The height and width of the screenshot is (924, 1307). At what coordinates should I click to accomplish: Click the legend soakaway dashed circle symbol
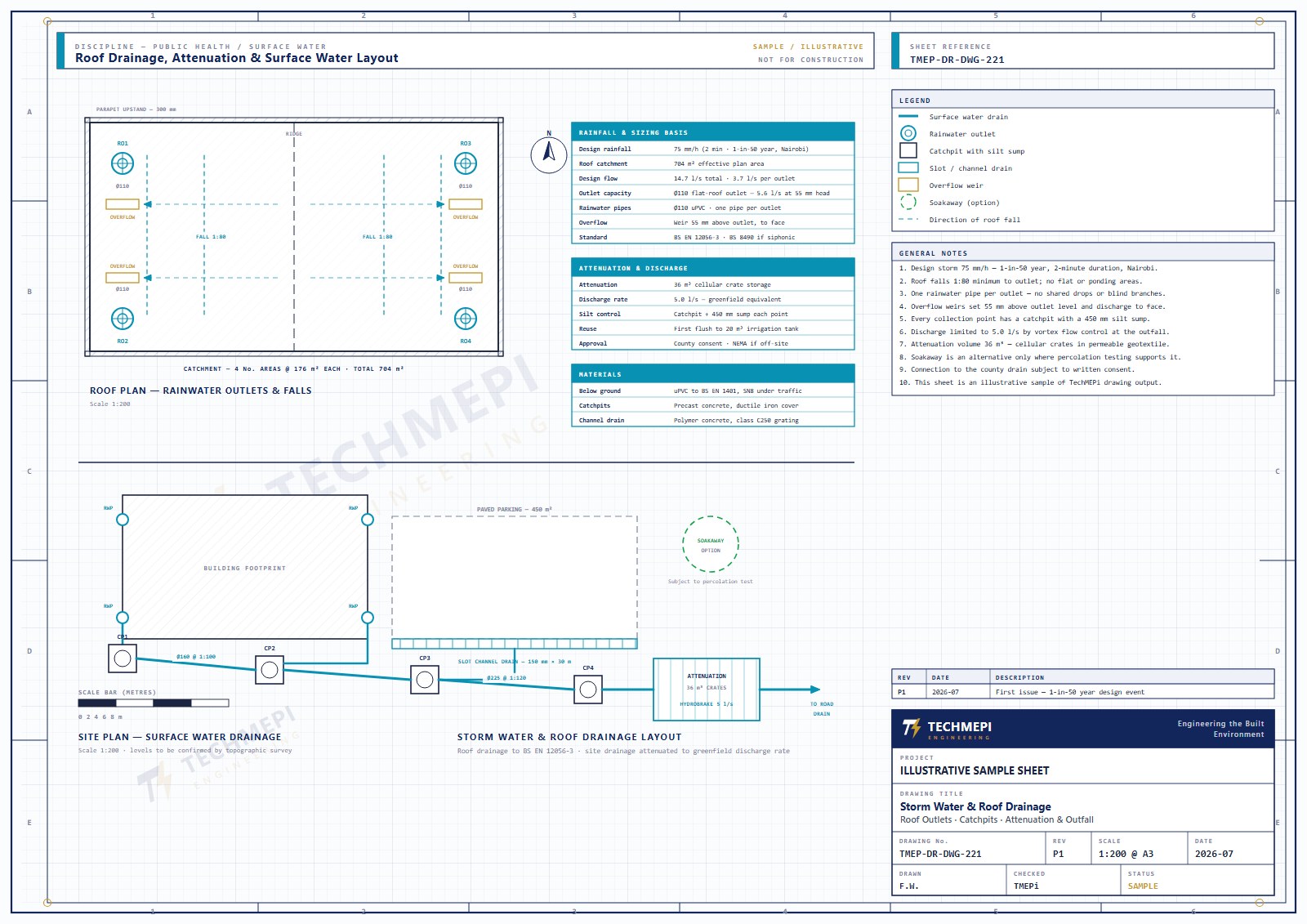[908, 202]
